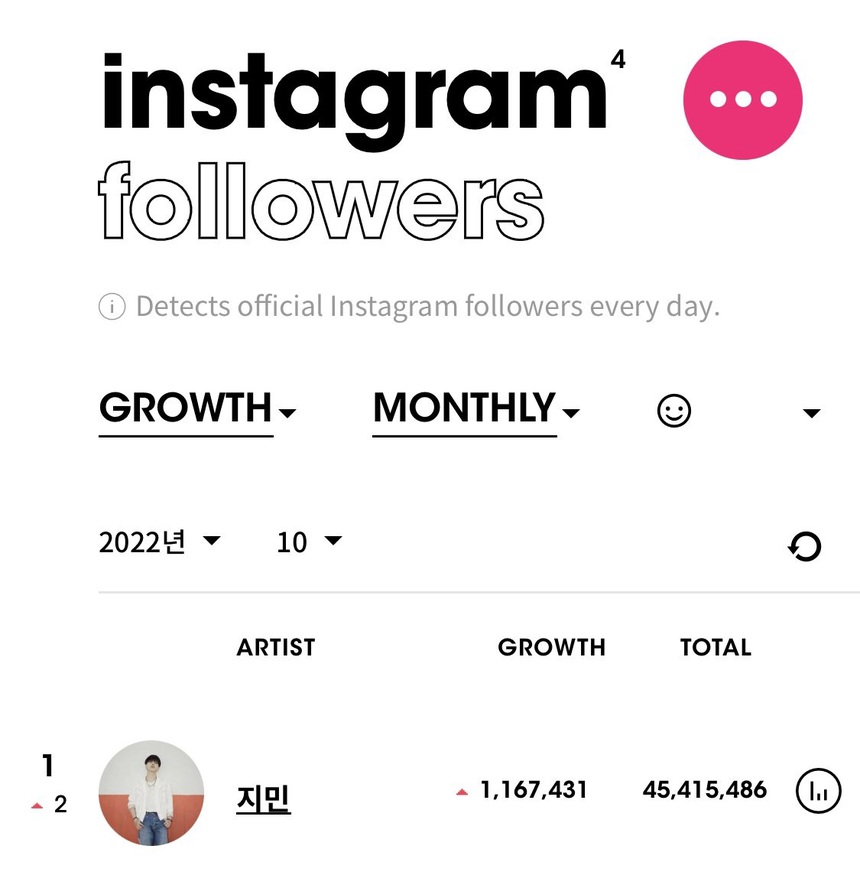Open the bar chart icon for 지민

tap(818, 792)
